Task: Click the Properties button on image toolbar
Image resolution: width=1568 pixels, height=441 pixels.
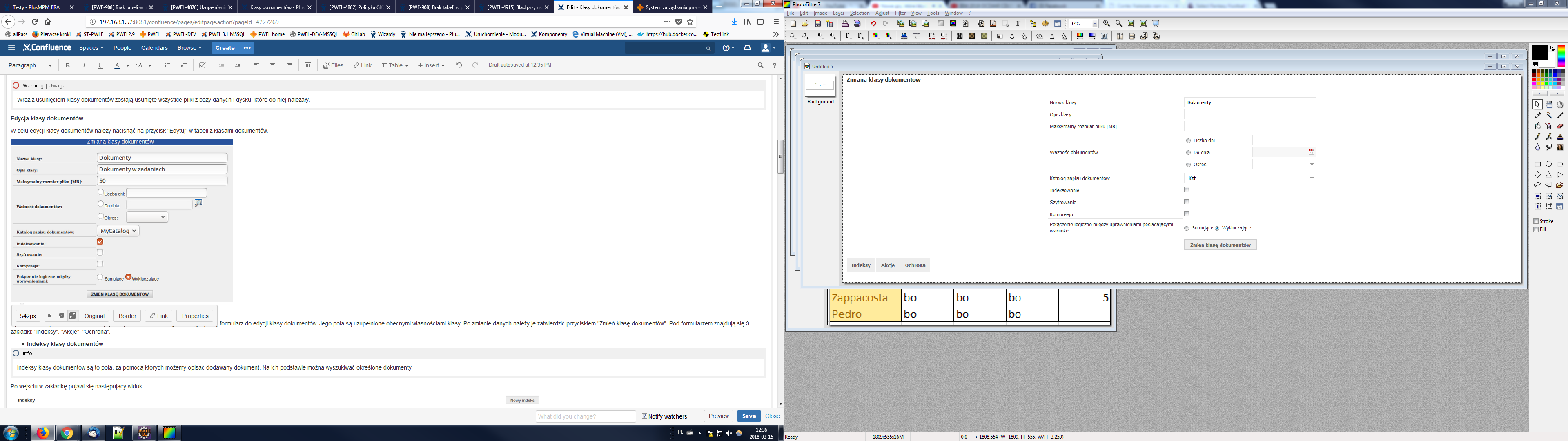Action: [195, 316]
